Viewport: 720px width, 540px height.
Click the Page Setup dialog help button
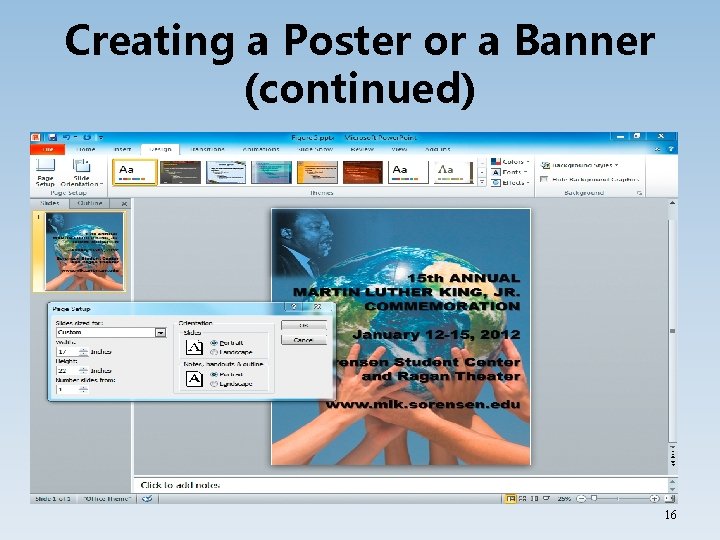[x=294, y=307]
